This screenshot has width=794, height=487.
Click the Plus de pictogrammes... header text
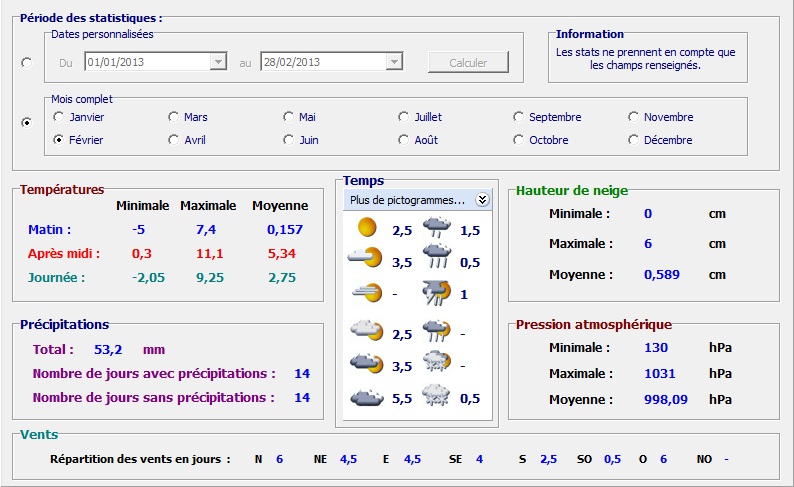[x=407, y=200]
